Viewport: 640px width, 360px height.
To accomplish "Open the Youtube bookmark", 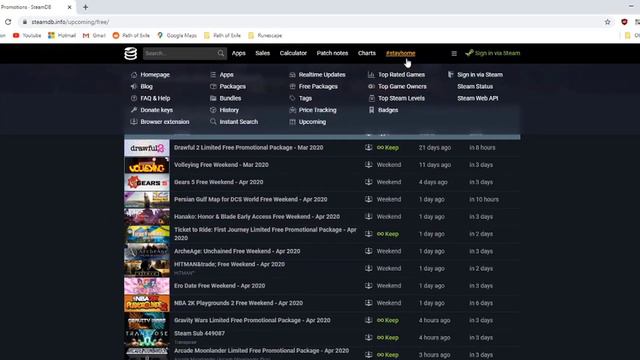I will click(27, 36).
